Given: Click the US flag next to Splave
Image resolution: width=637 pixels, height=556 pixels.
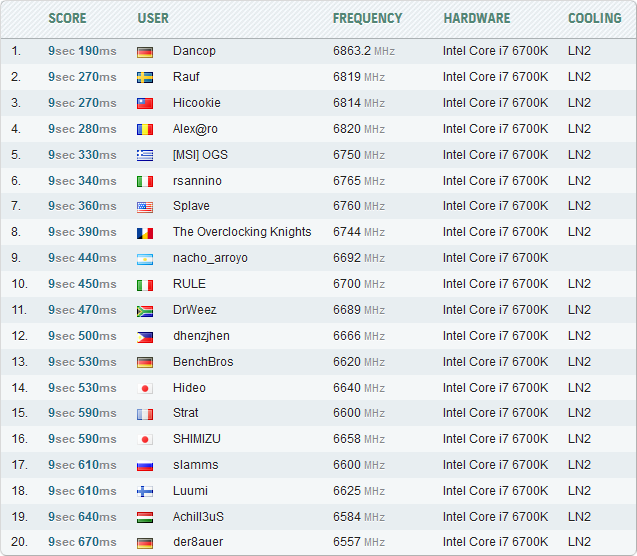Looking at the screenshot, I should point(145,207).
